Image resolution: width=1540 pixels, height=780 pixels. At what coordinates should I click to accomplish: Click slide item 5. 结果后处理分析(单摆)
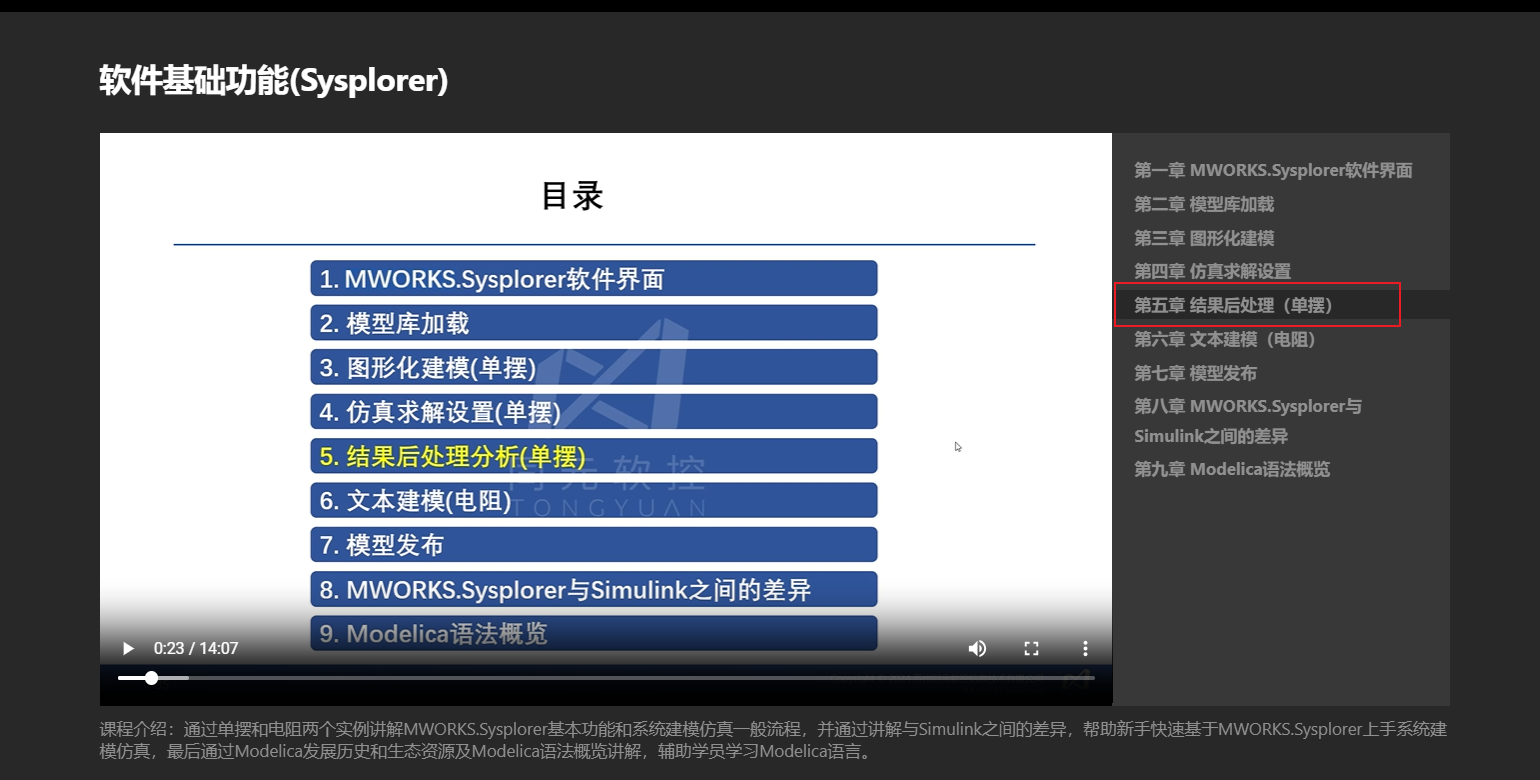click(594, 456)
